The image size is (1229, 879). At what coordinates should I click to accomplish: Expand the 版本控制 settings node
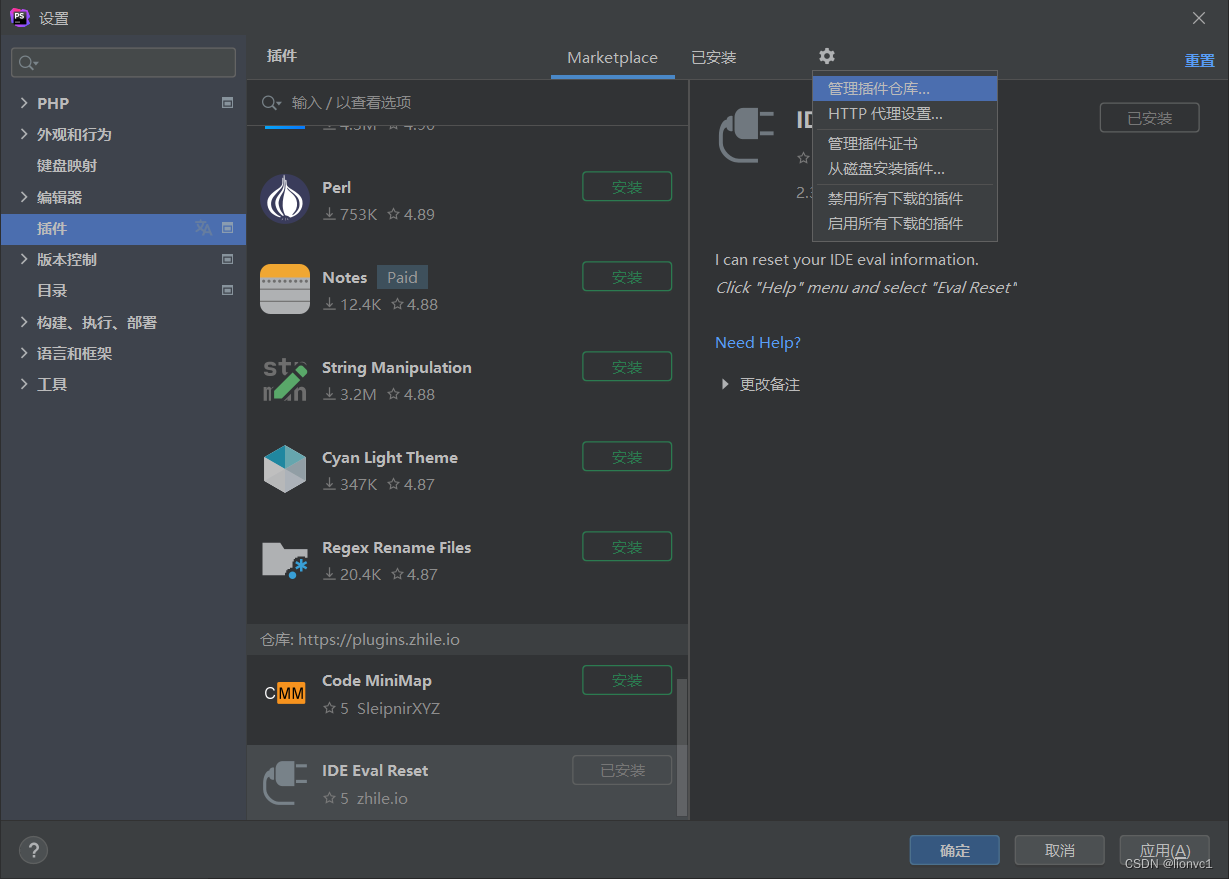click(x=24, y=259)
